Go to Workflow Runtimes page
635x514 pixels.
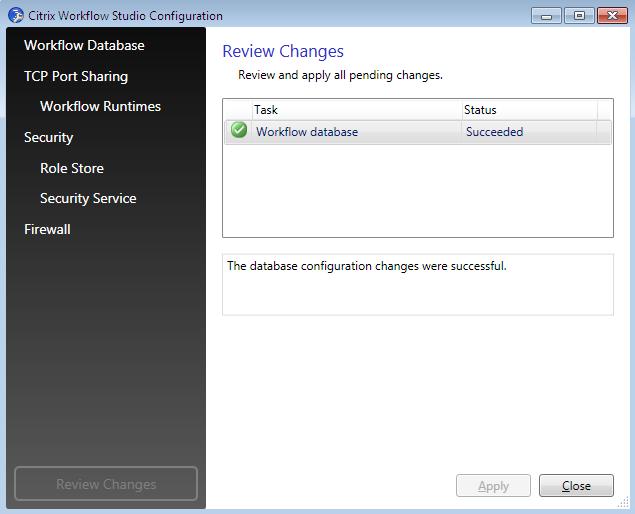coord(100,106)
